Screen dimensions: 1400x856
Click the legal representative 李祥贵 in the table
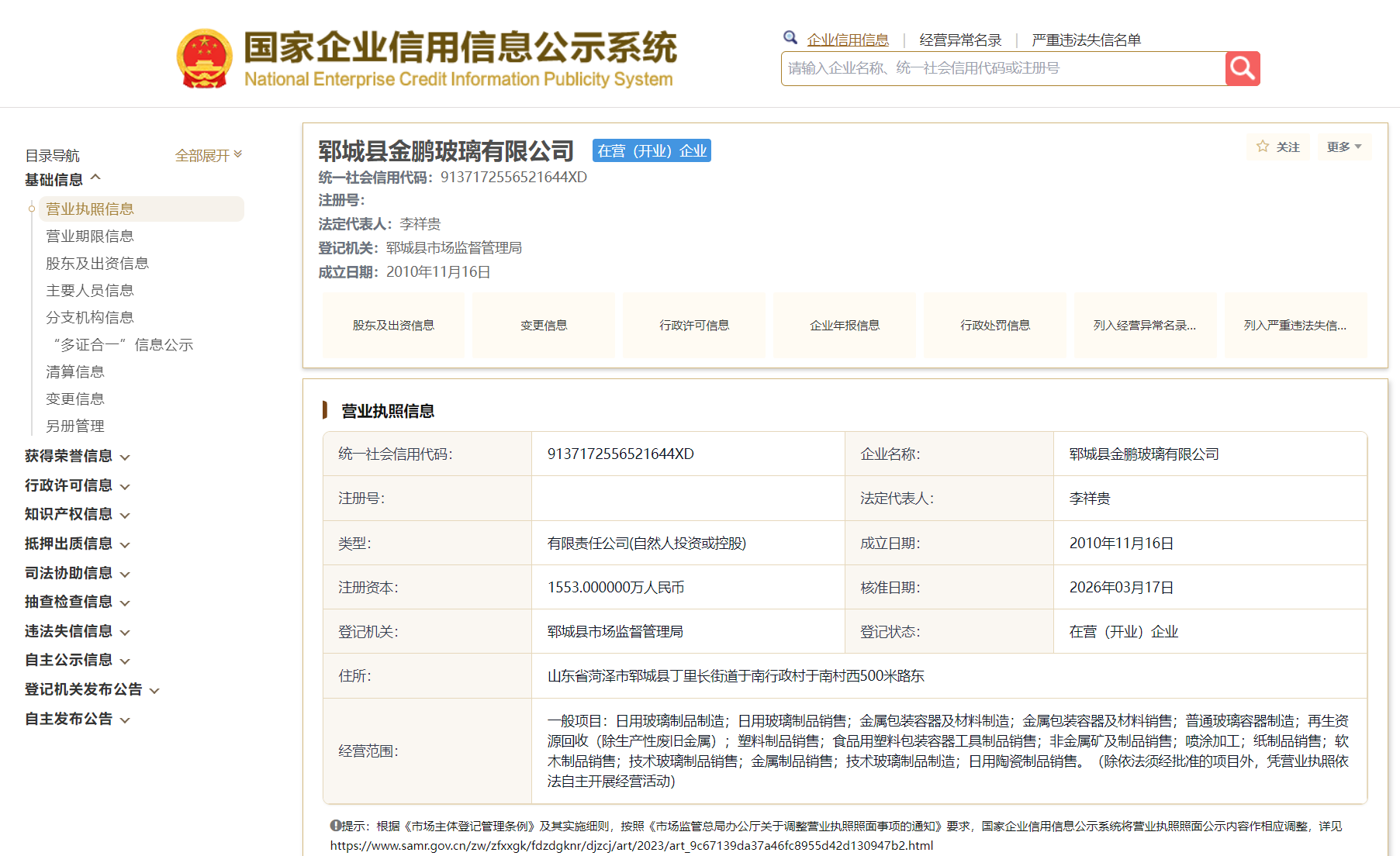point(1090,498)
